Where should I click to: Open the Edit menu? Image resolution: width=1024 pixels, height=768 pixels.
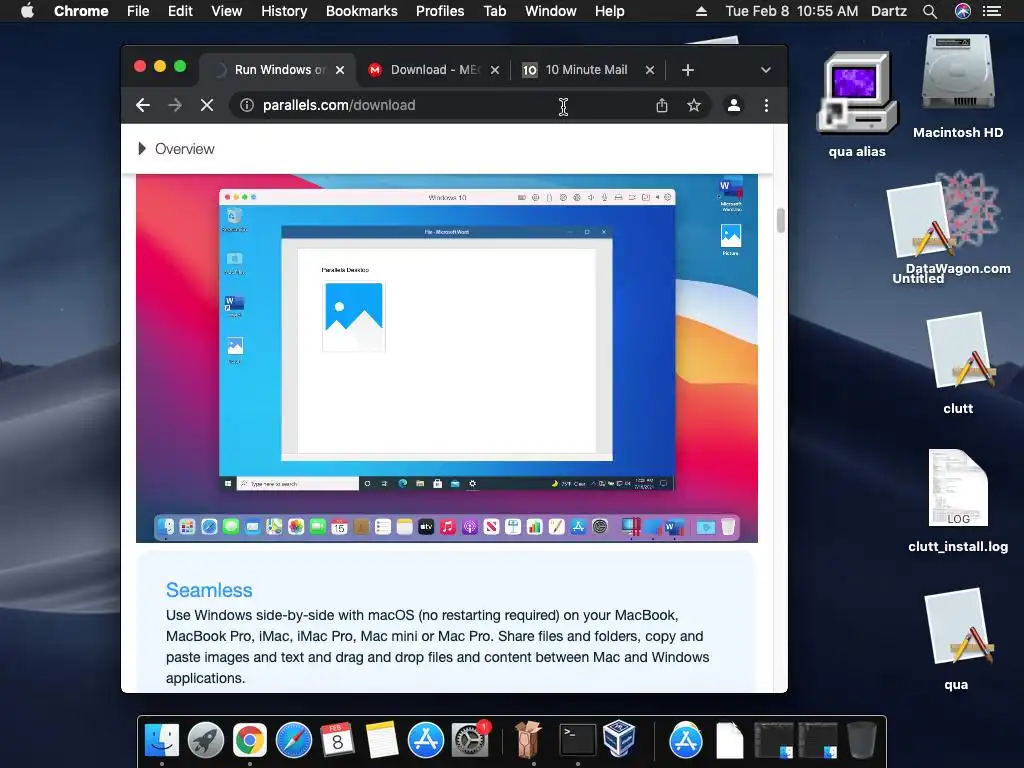(x=180, y=11)
